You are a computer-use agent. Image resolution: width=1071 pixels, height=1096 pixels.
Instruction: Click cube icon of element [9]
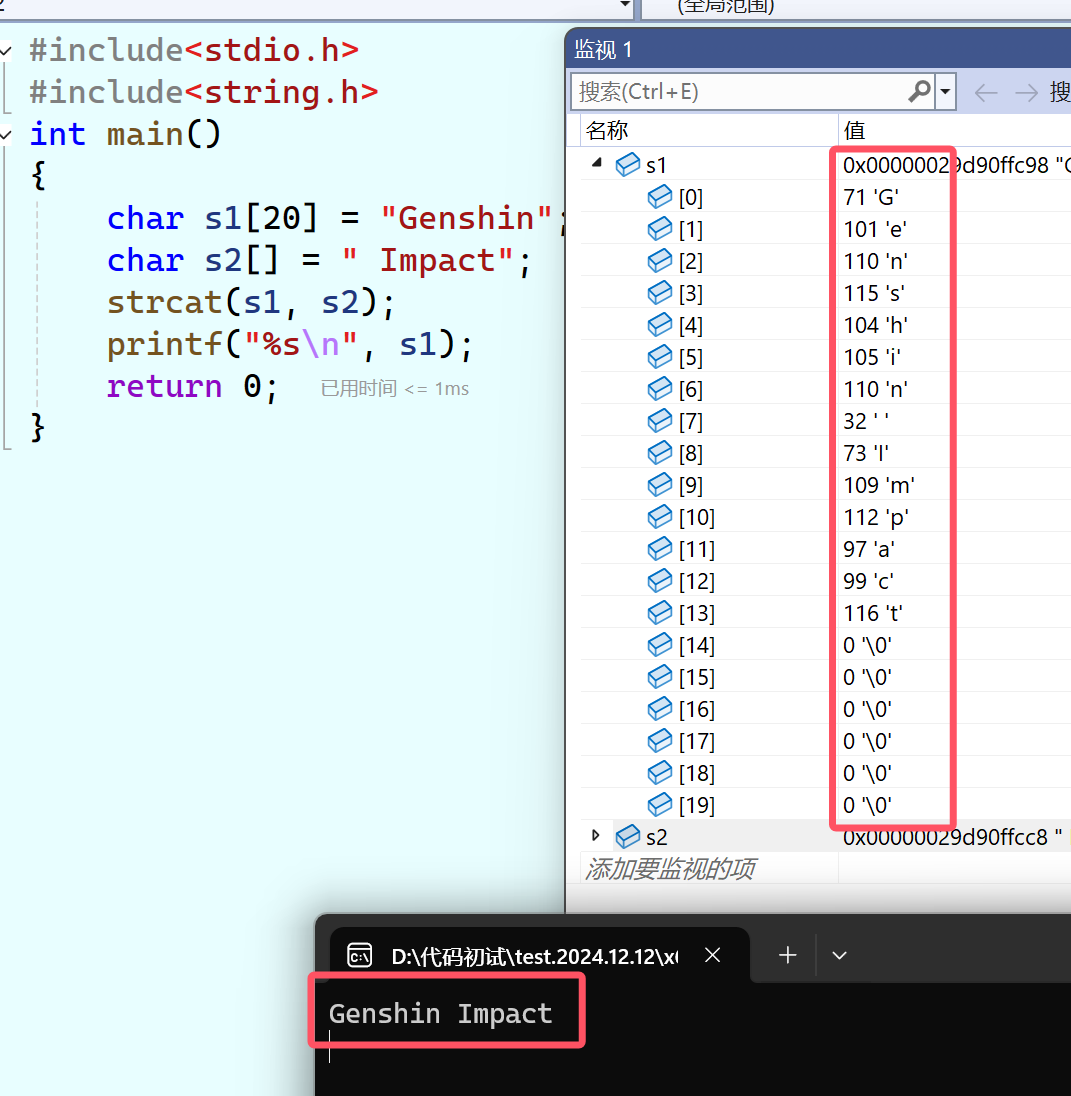(x=660, y=485)
